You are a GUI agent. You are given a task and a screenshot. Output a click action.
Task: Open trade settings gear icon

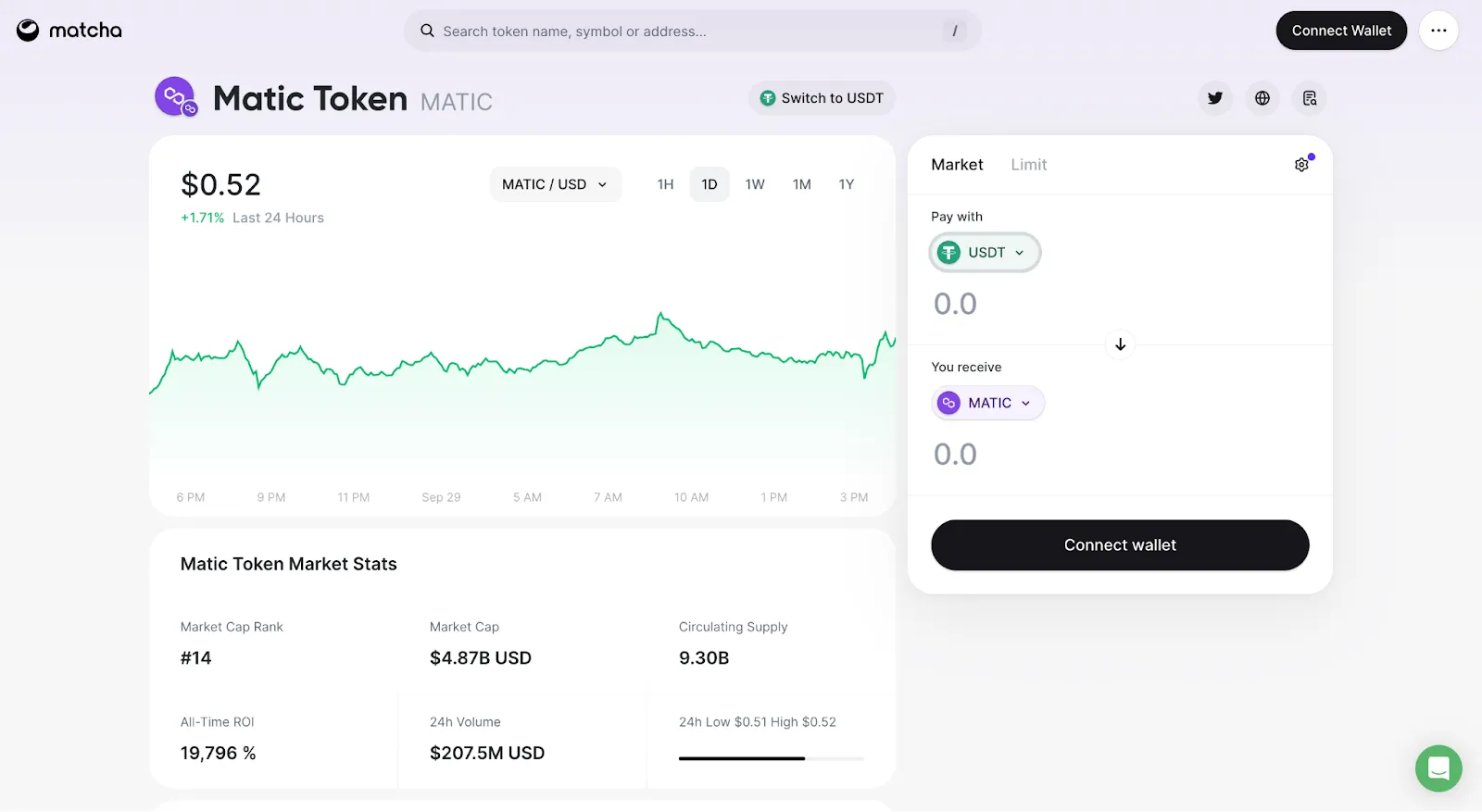(x=1301, y=165)
